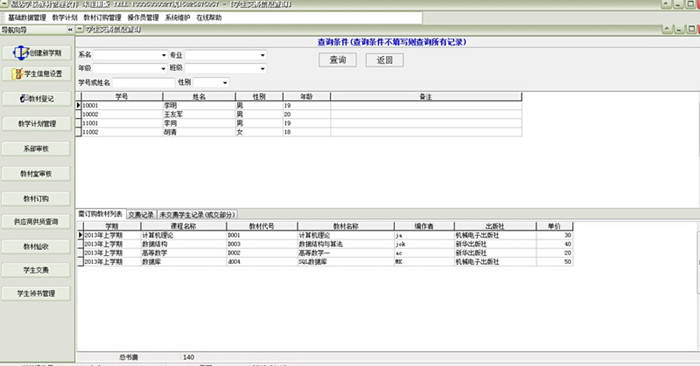Switch to the 需订购教材列表 tab
Screen dimensions: 700x366
point(100,214)
